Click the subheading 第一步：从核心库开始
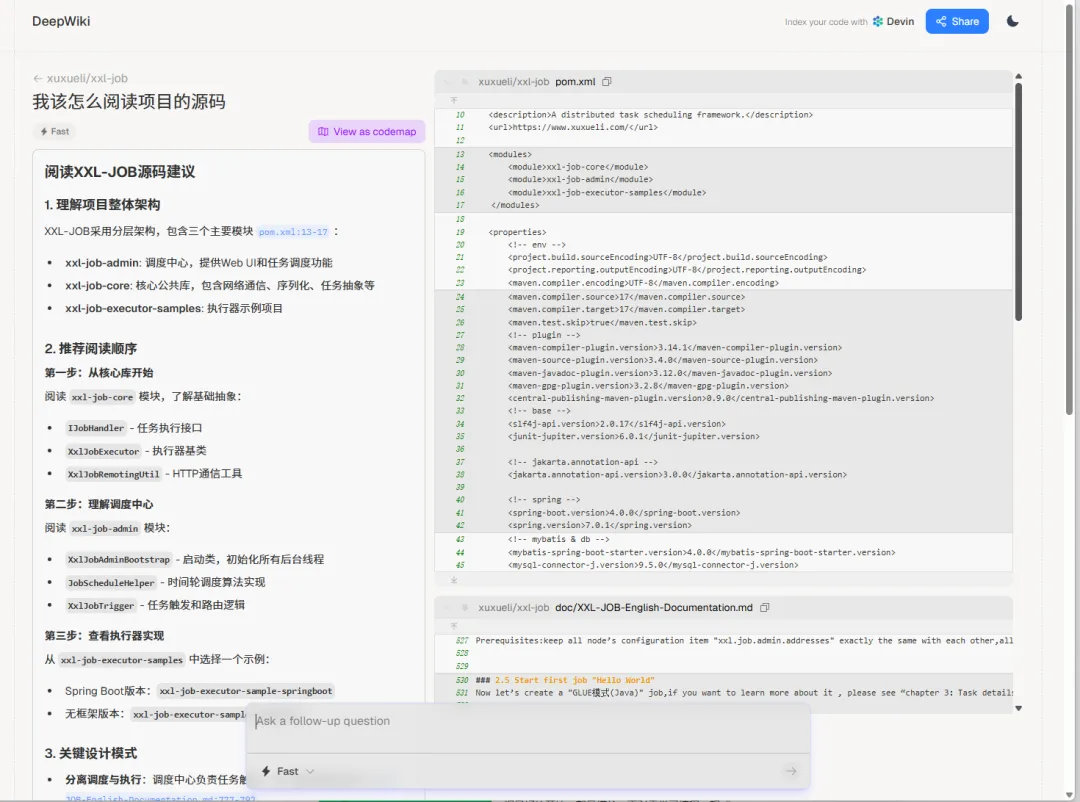Screen dimensions: 1080x802 point(99,373)
